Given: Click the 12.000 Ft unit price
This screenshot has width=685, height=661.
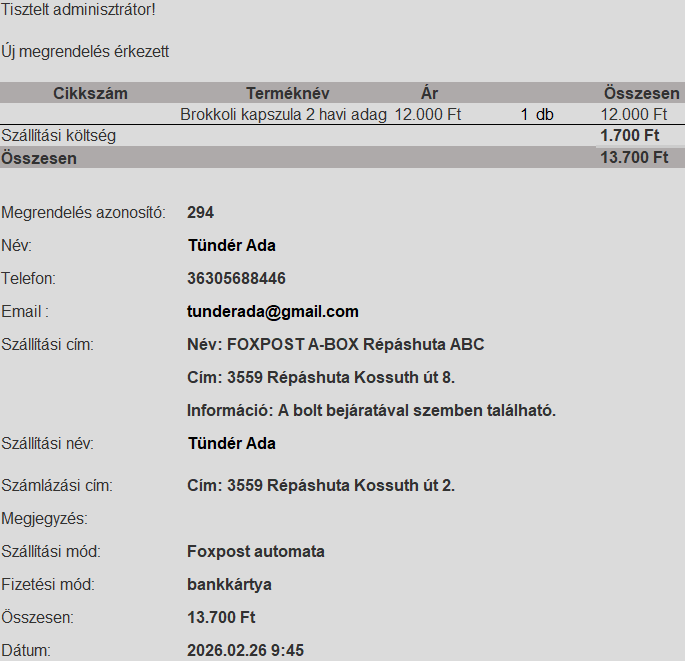Looking at the screenshot, I should point(428,115).
